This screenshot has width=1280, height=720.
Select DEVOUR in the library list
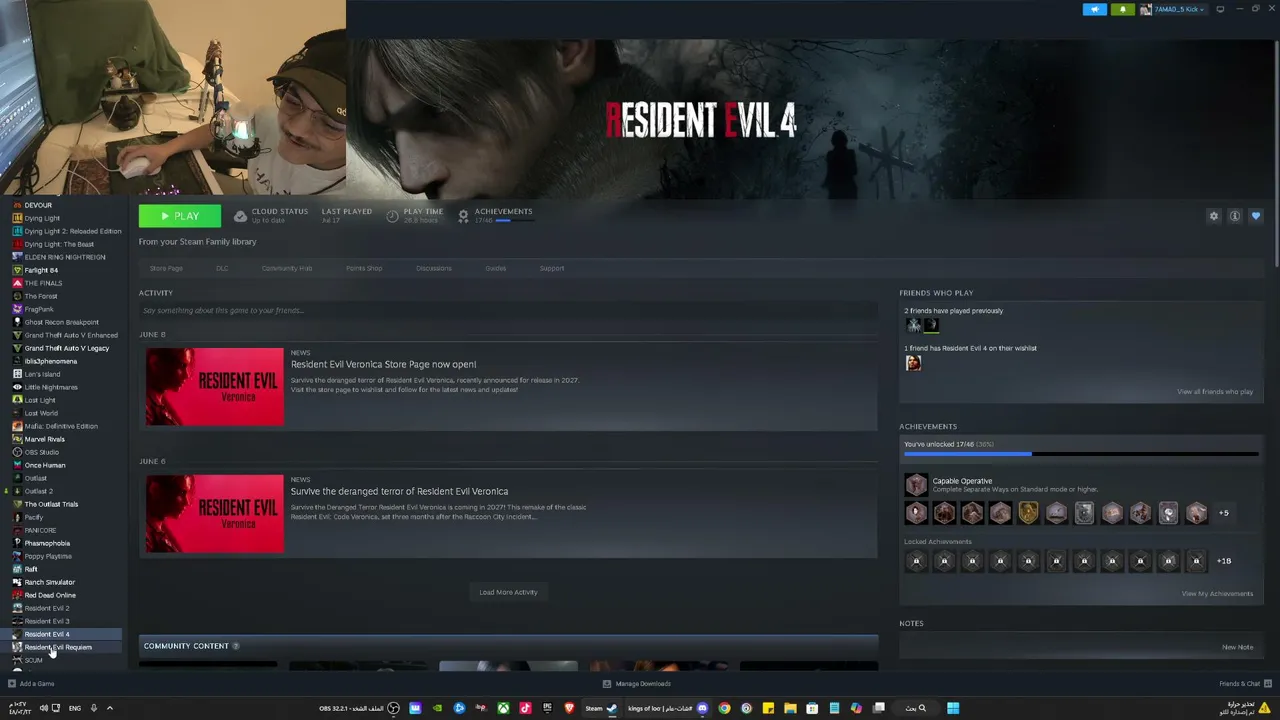(38, 205)
